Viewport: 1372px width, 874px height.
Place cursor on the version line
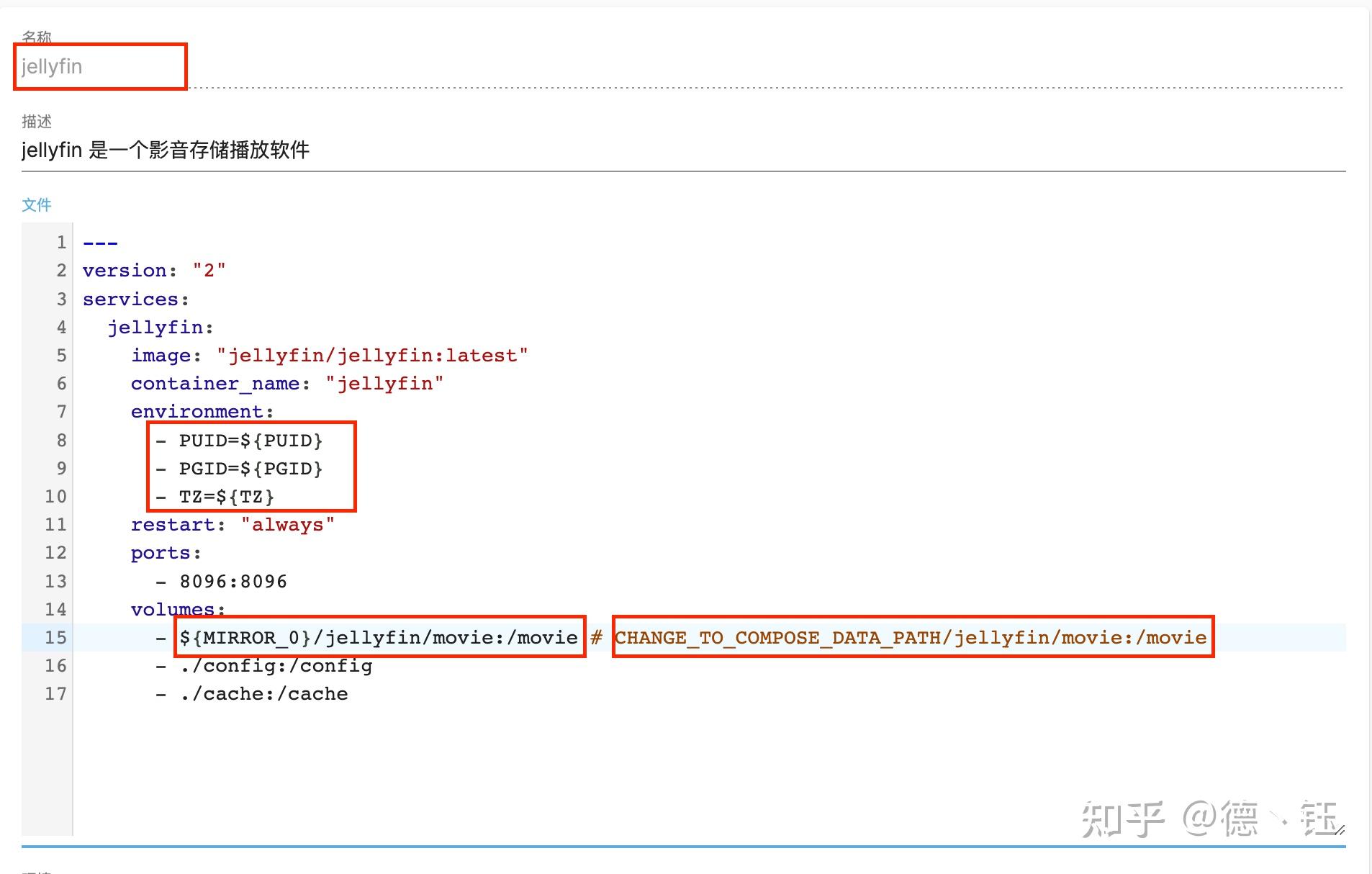[x=154, y=271]
